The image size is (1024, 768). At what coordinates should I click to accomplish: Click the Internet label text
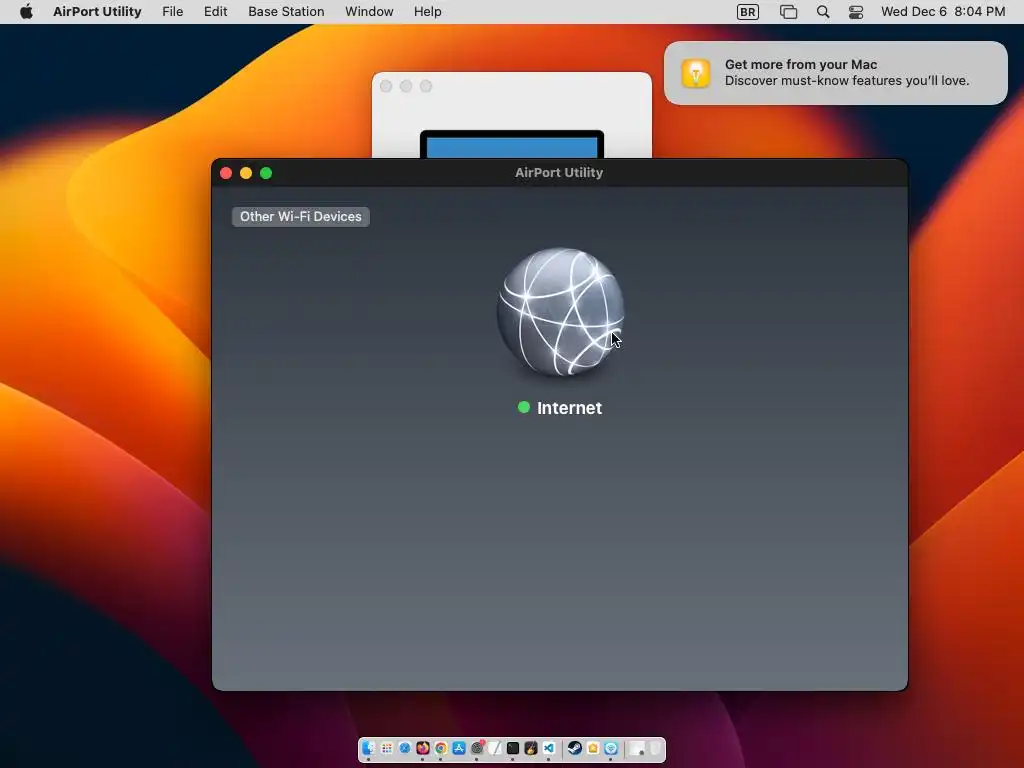pyautogui.click(x=569, y=408)
